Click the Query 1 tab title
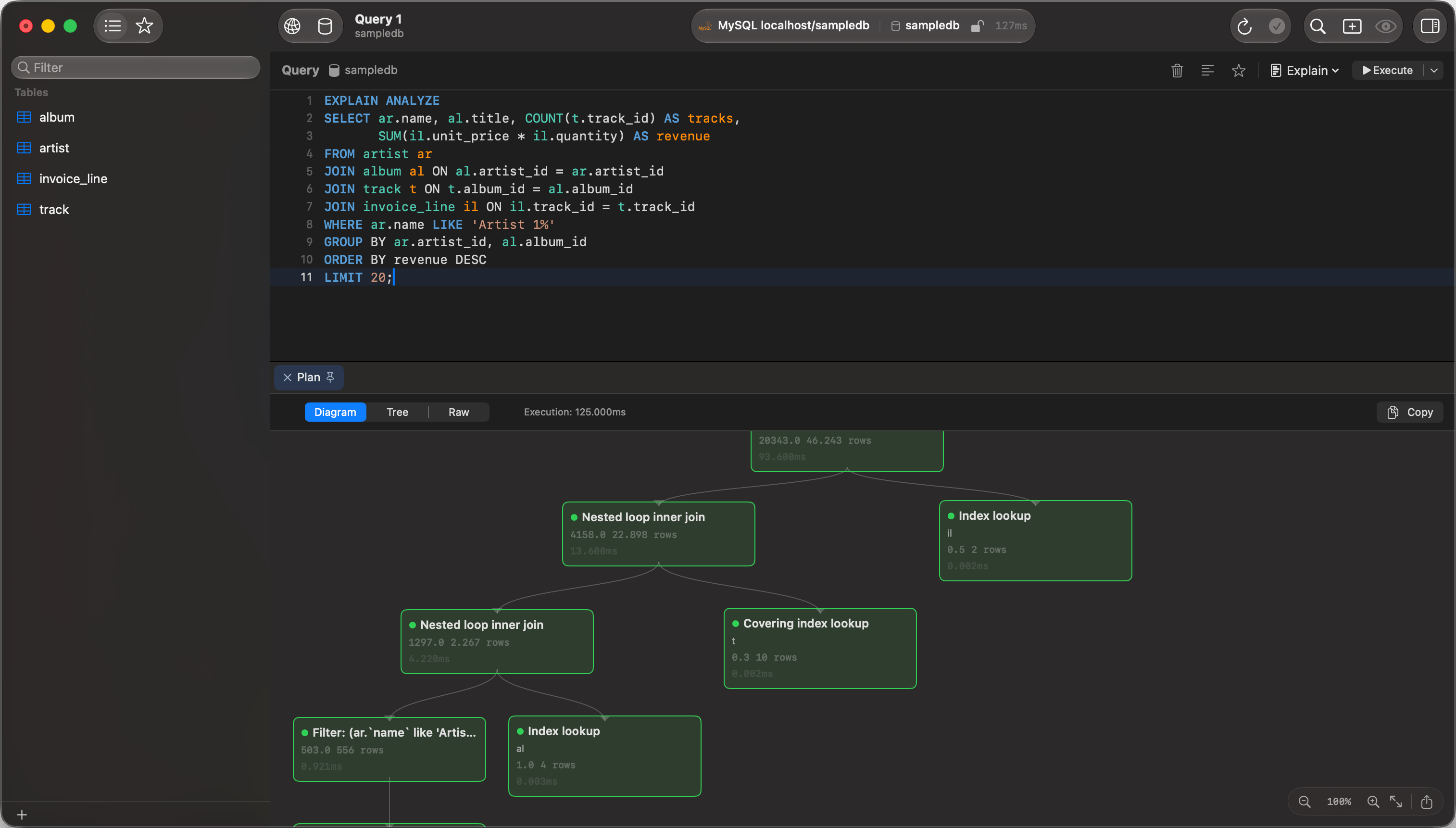Screen dimensions: 1456x828 pos(378,19)
